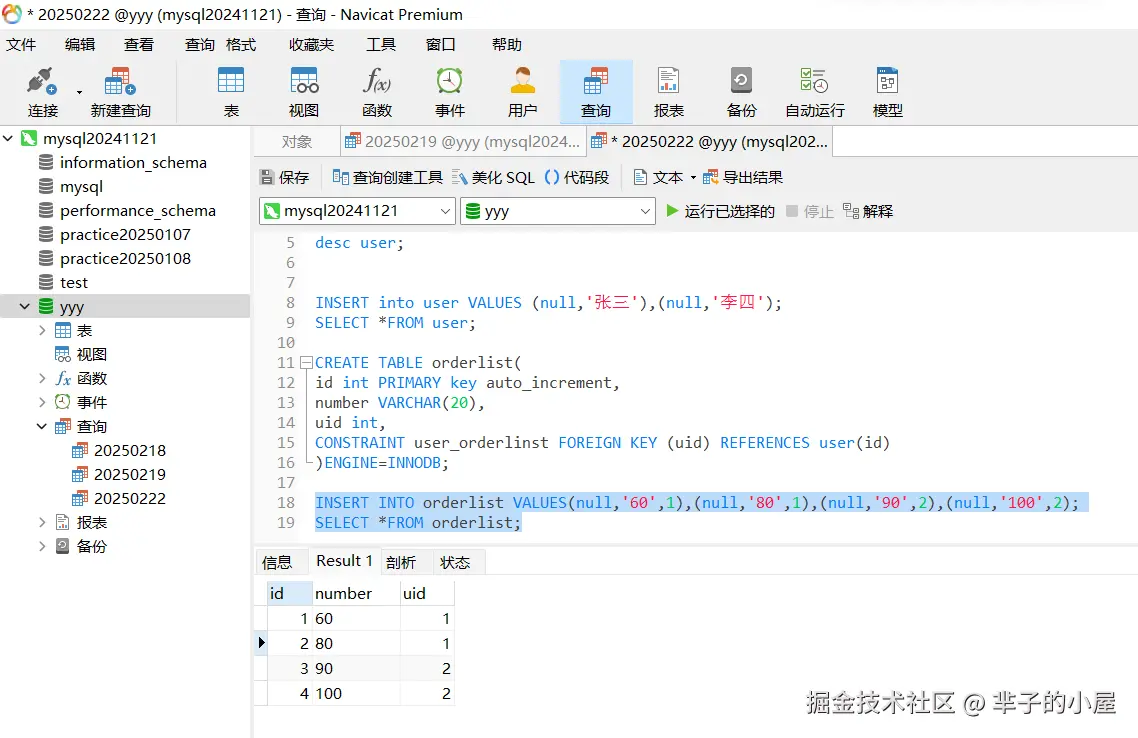The height and width of the screenshot is (738, 1138).
Task: Click the 新建查询 (New Query) toolbar icon
Action: pyautogui.click(x=120, y=91)
